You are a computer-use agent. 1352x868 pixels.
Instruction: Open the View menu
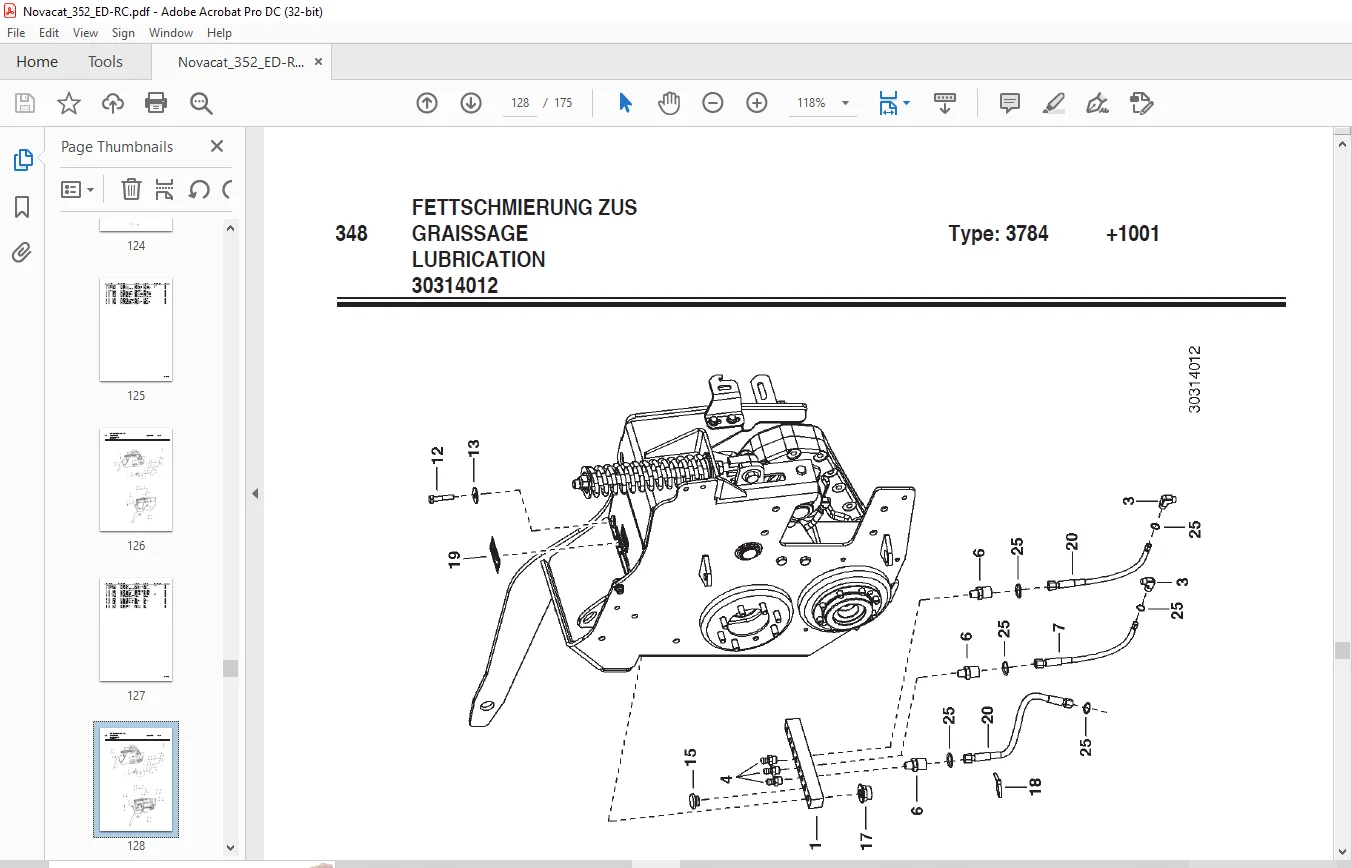click(x=85, y=33)
